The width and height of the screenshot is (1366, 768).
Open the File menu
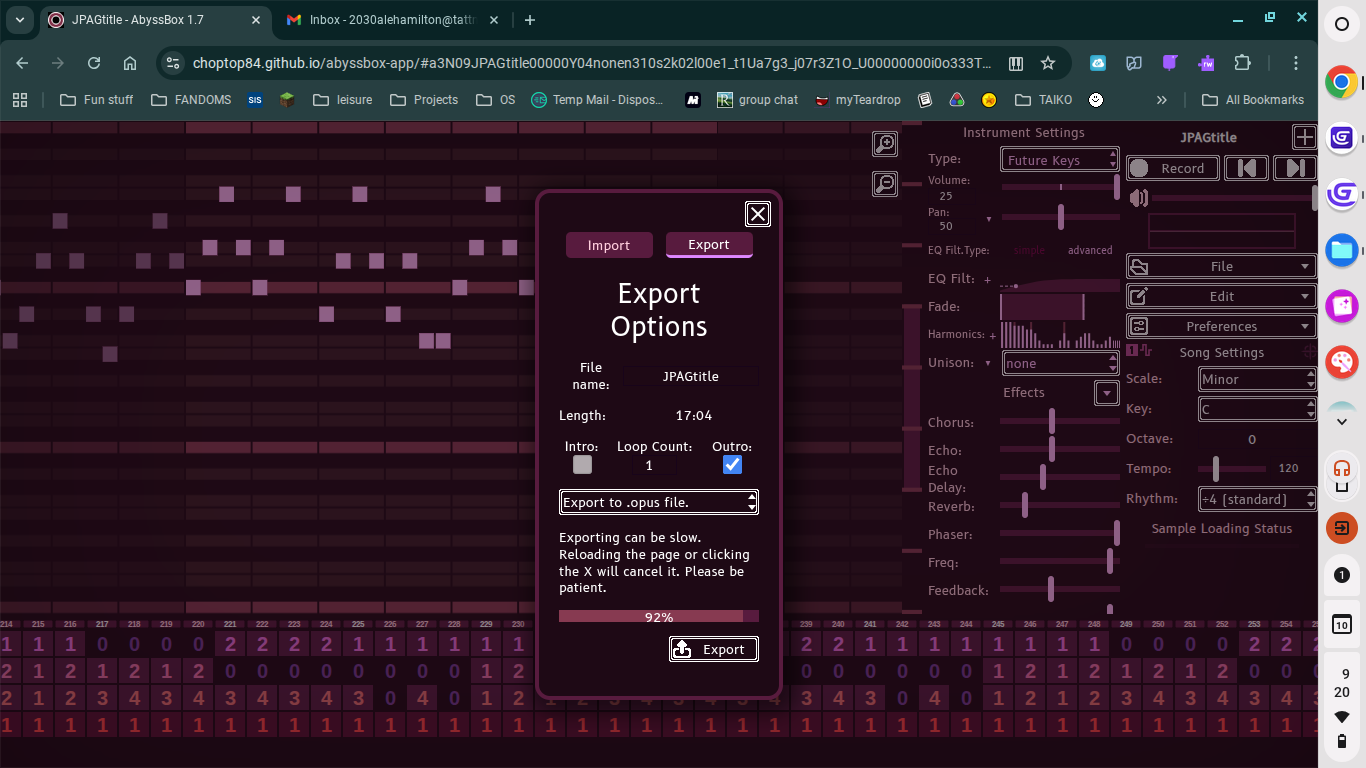[1221, 267]
